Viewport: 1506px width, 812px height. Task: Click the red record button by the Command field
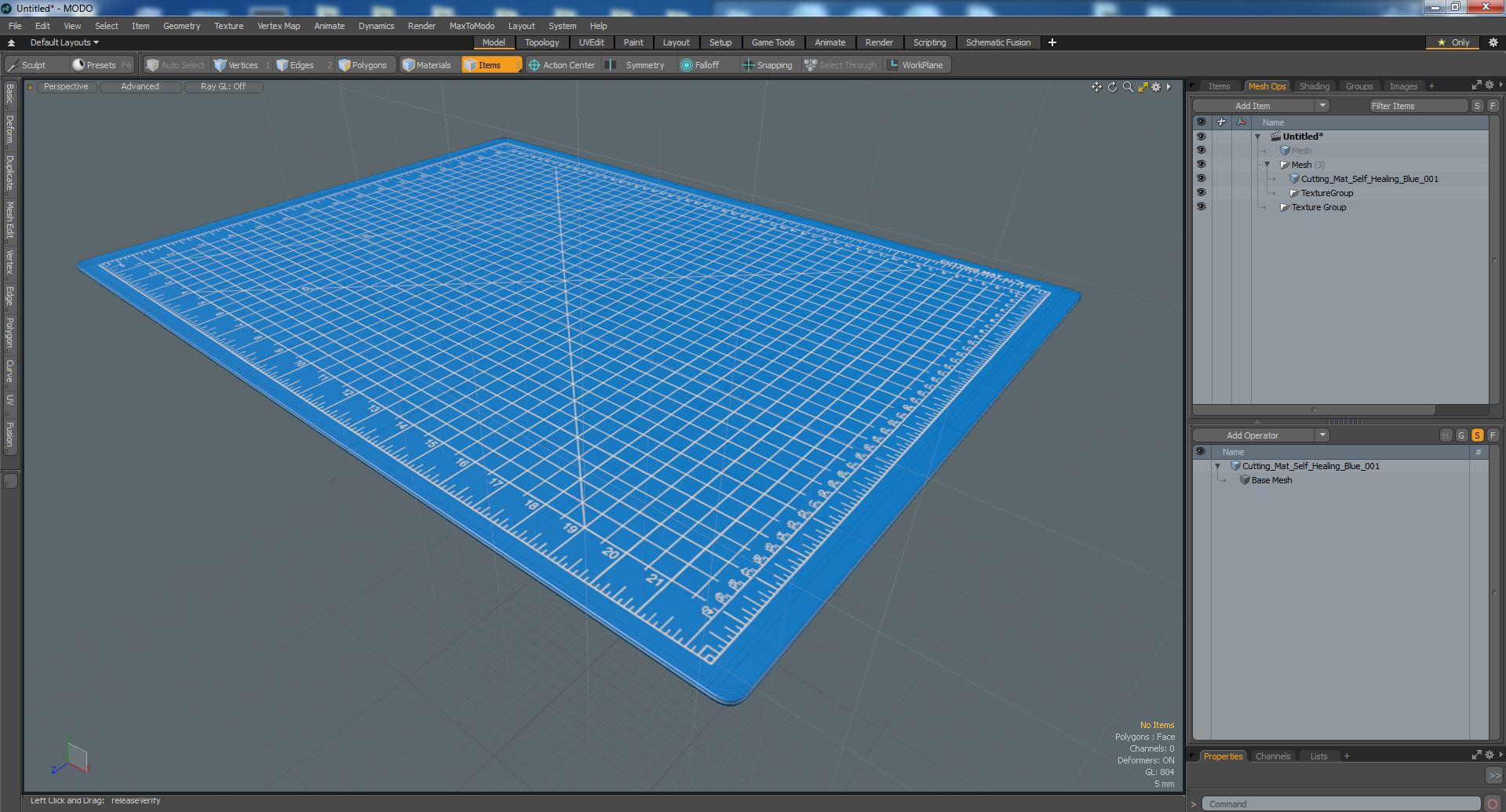1493,803
